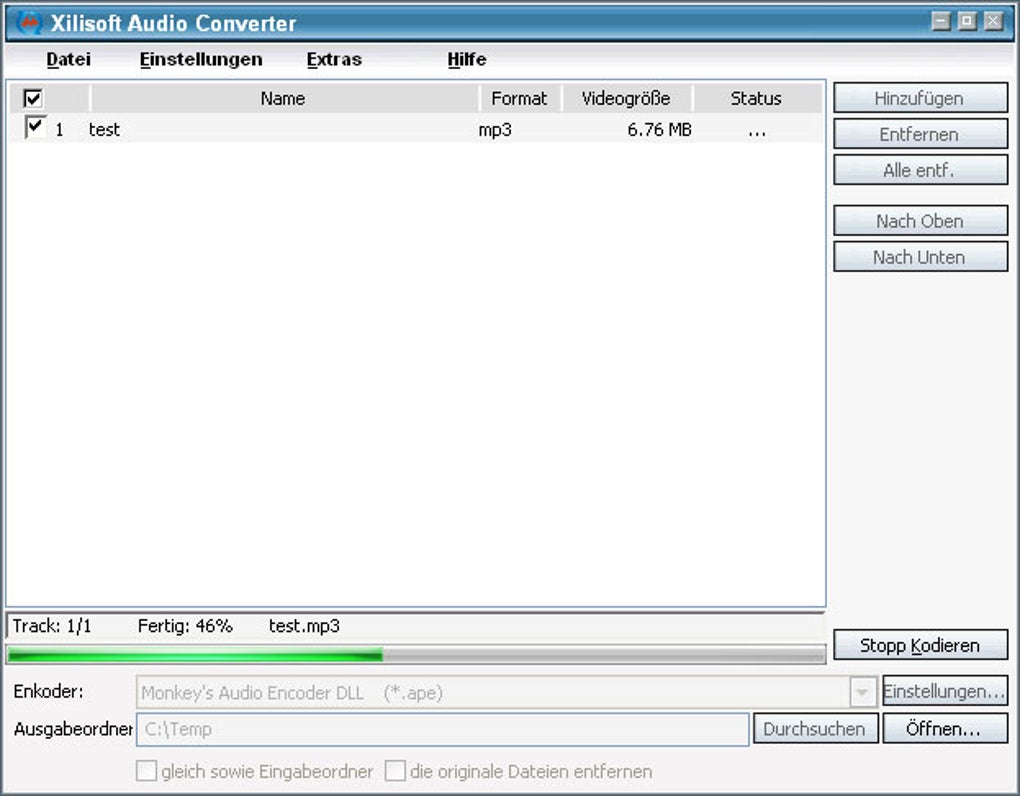Open the Enkoder dropdown list

click(x=863, y=690)
